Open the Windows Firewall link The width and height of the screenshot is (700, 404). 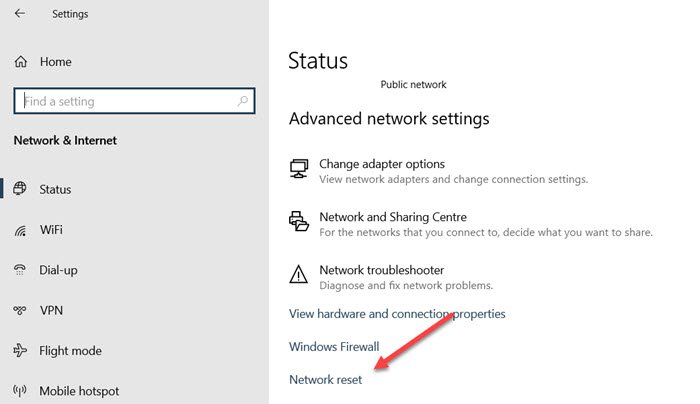pos(334,346)
